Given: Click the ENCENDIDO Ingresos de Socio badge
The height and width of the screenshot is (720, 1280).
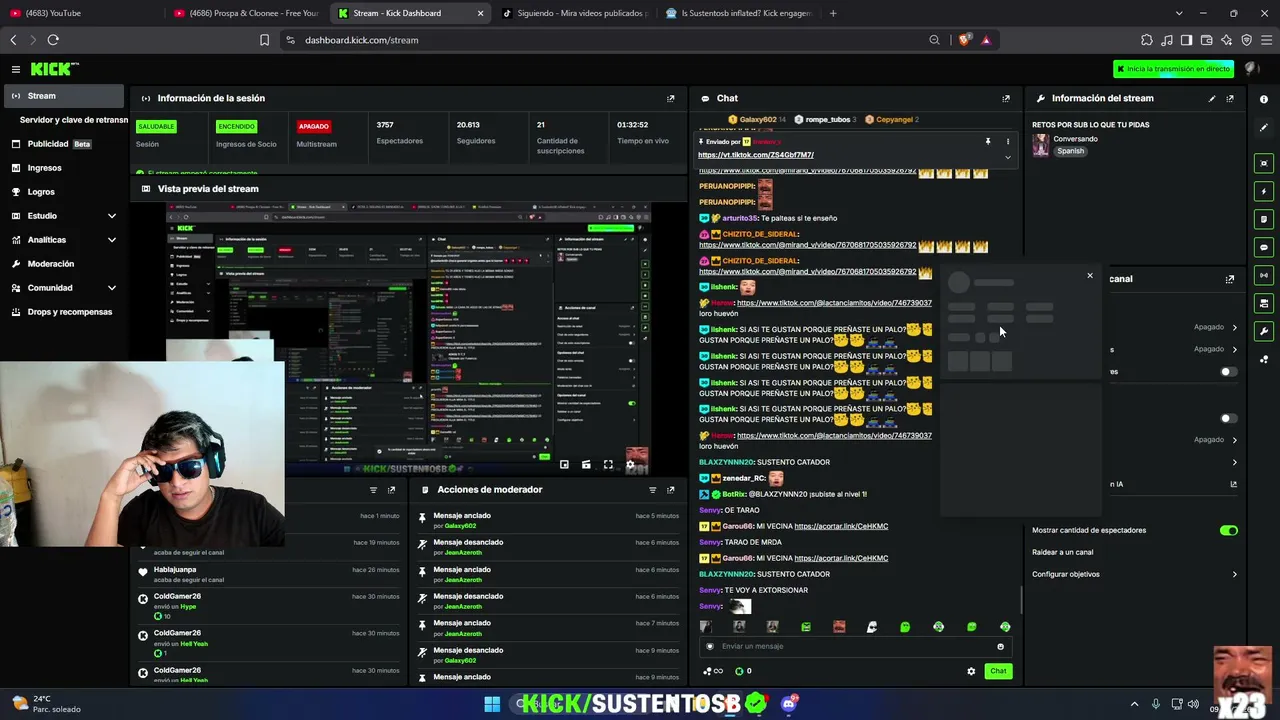Looking at the screenshot, I should coord(236,127).
